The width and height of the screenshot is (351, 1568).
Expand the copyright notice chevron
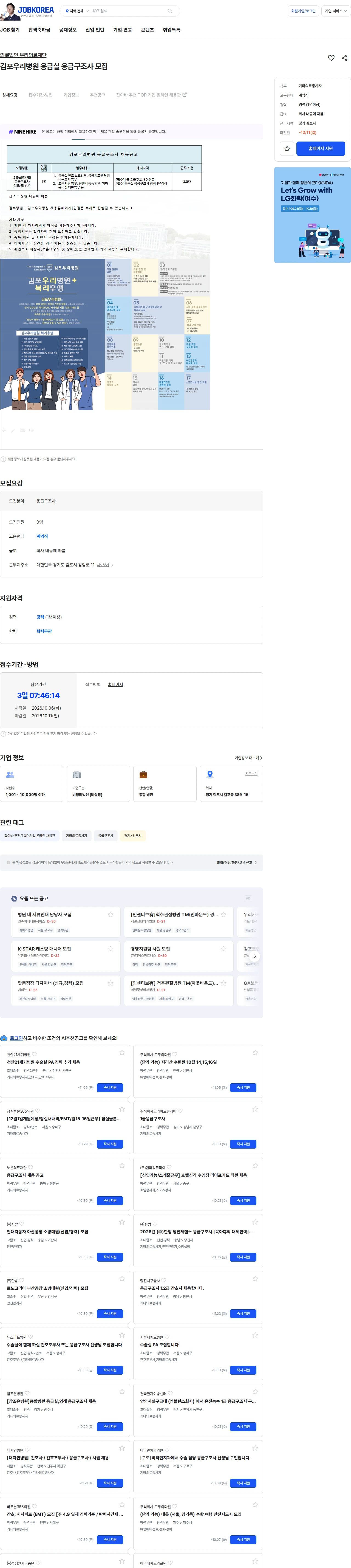coord(172,862)
